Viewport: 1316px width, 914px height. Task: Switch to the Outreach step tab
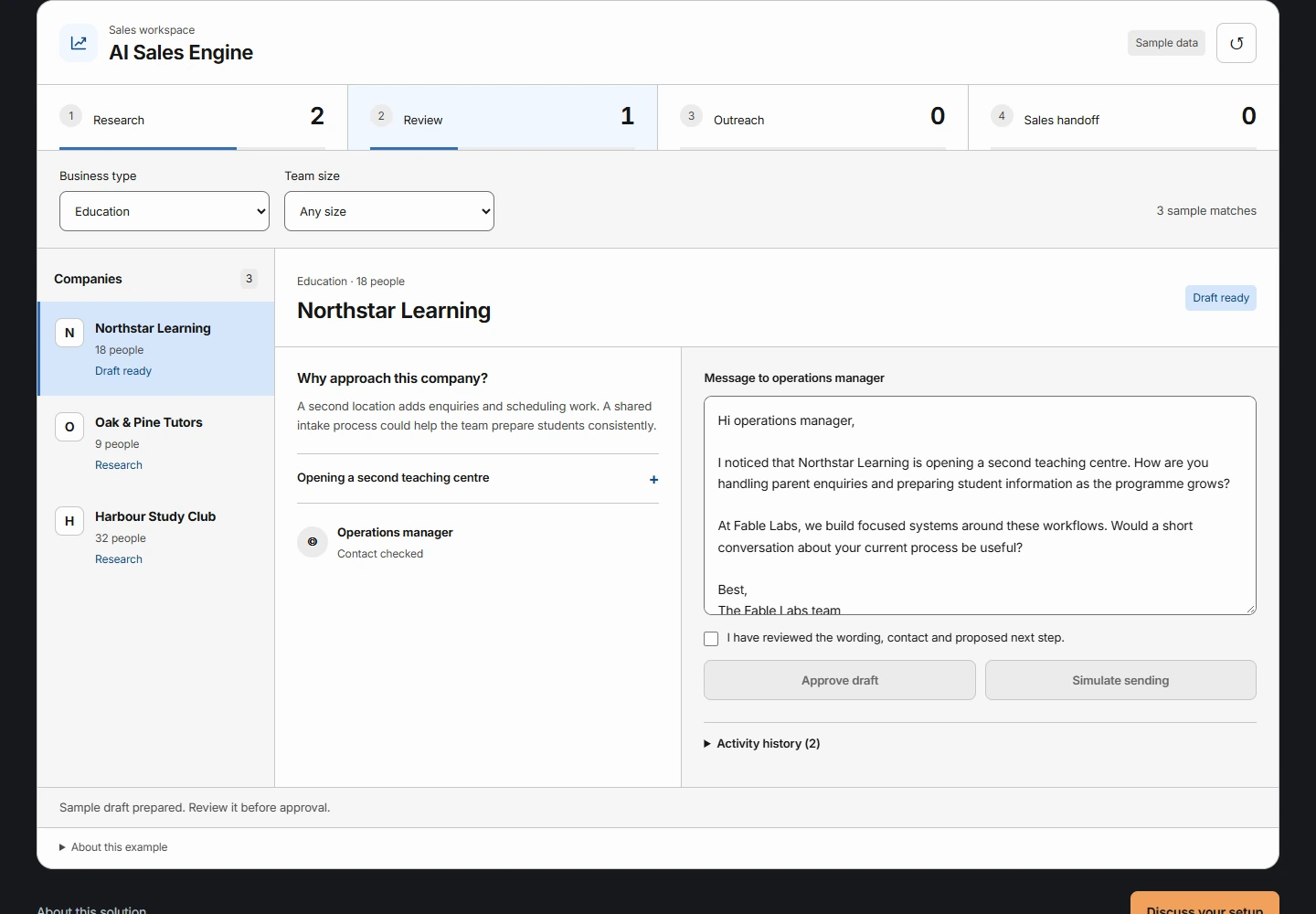[x=812, y=117]
